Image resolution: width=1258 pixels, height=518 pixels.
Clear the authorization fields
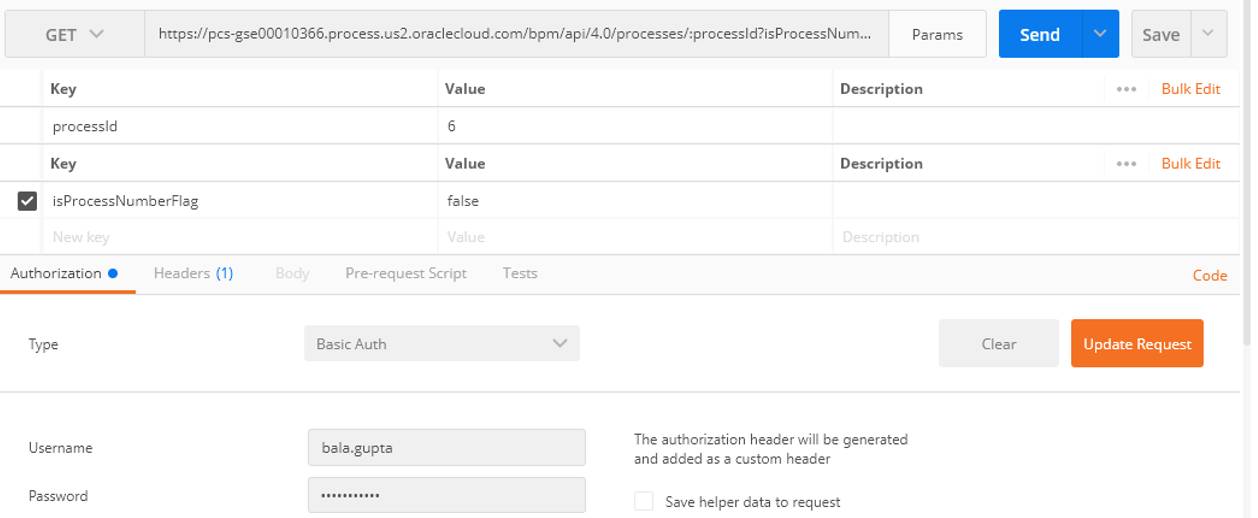(x=998, y=344)
